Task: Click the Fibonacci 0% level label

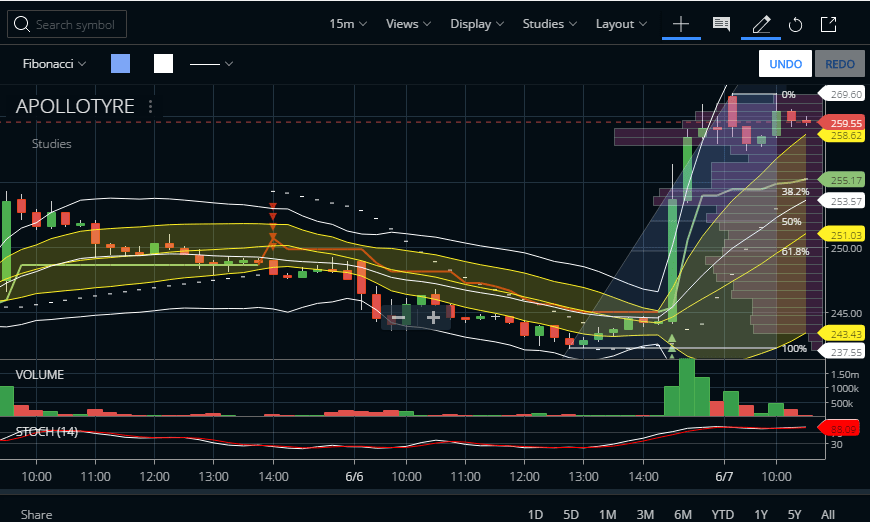Action: pyautogui.click(x=788, y=94)
